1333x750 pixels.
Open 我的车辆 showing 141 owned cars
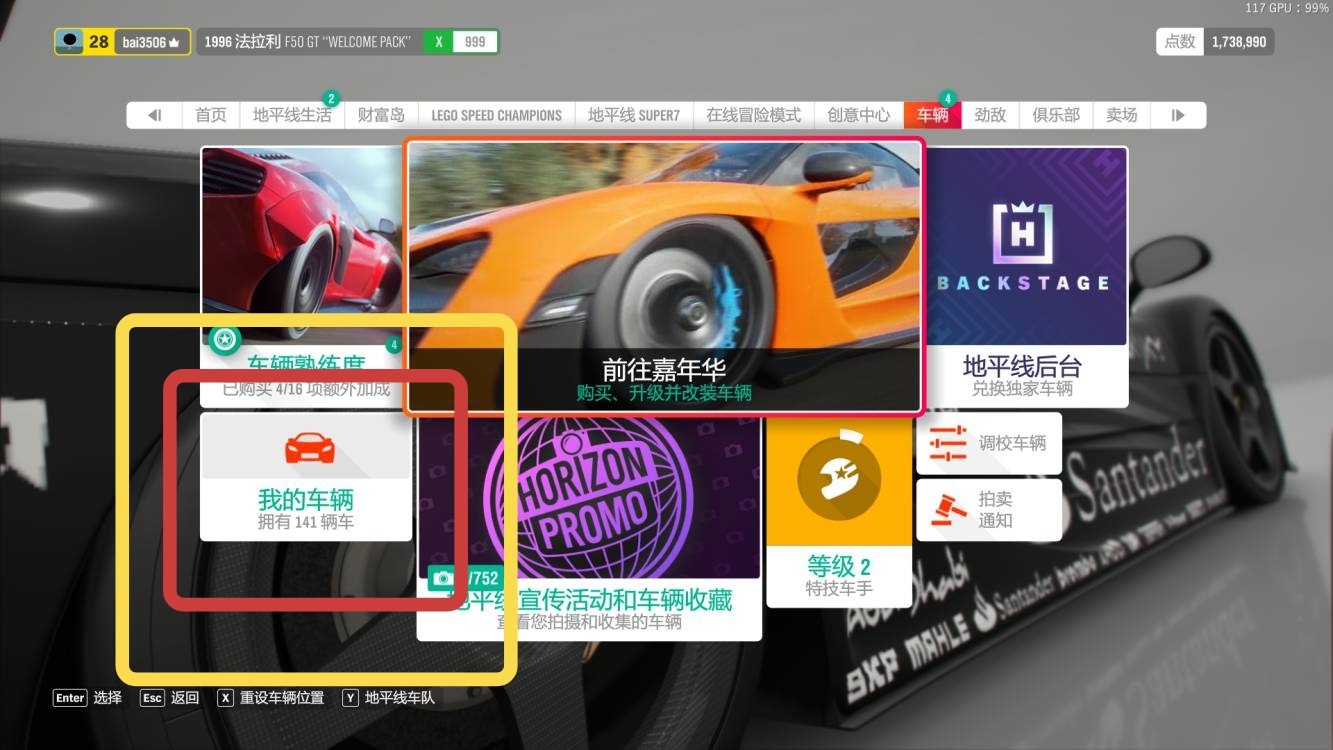(306, 477)
